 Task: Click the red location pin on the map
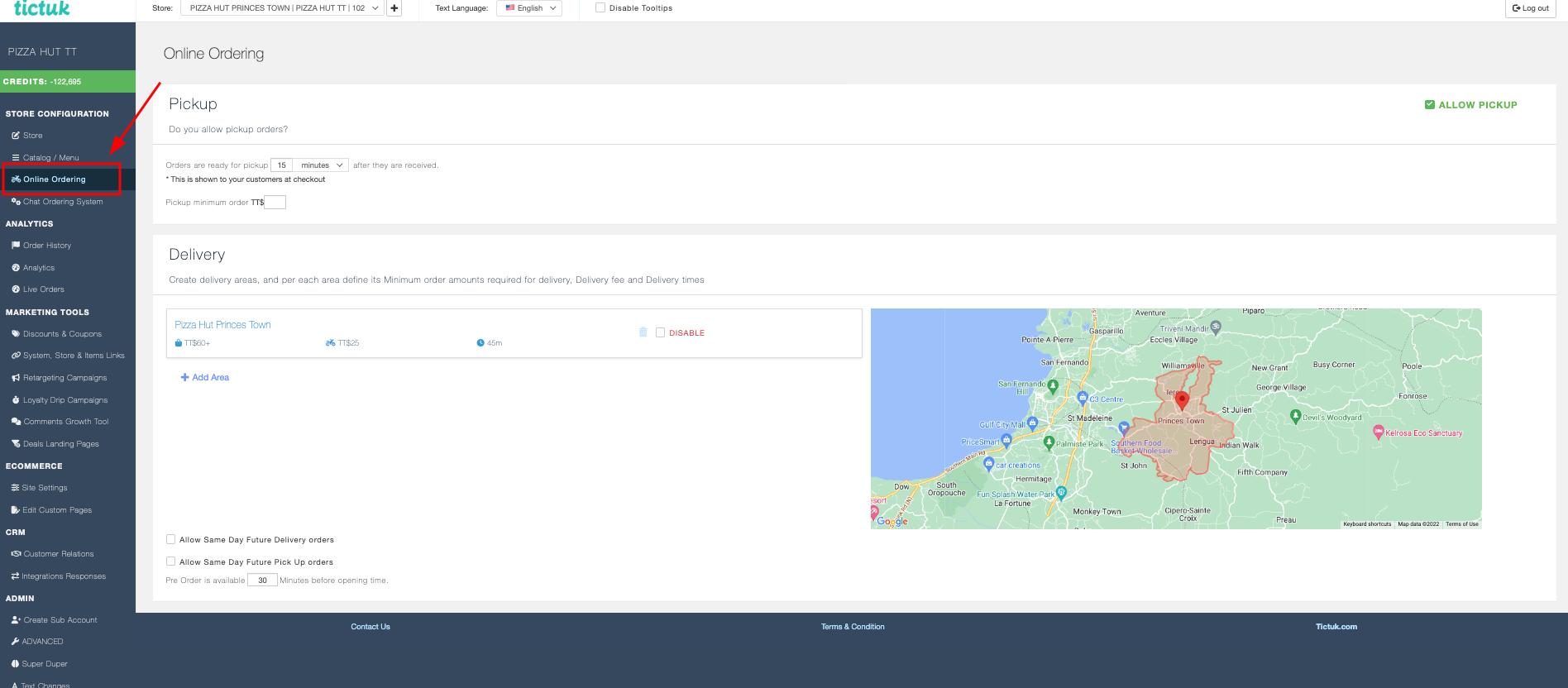click(1183, 401)
